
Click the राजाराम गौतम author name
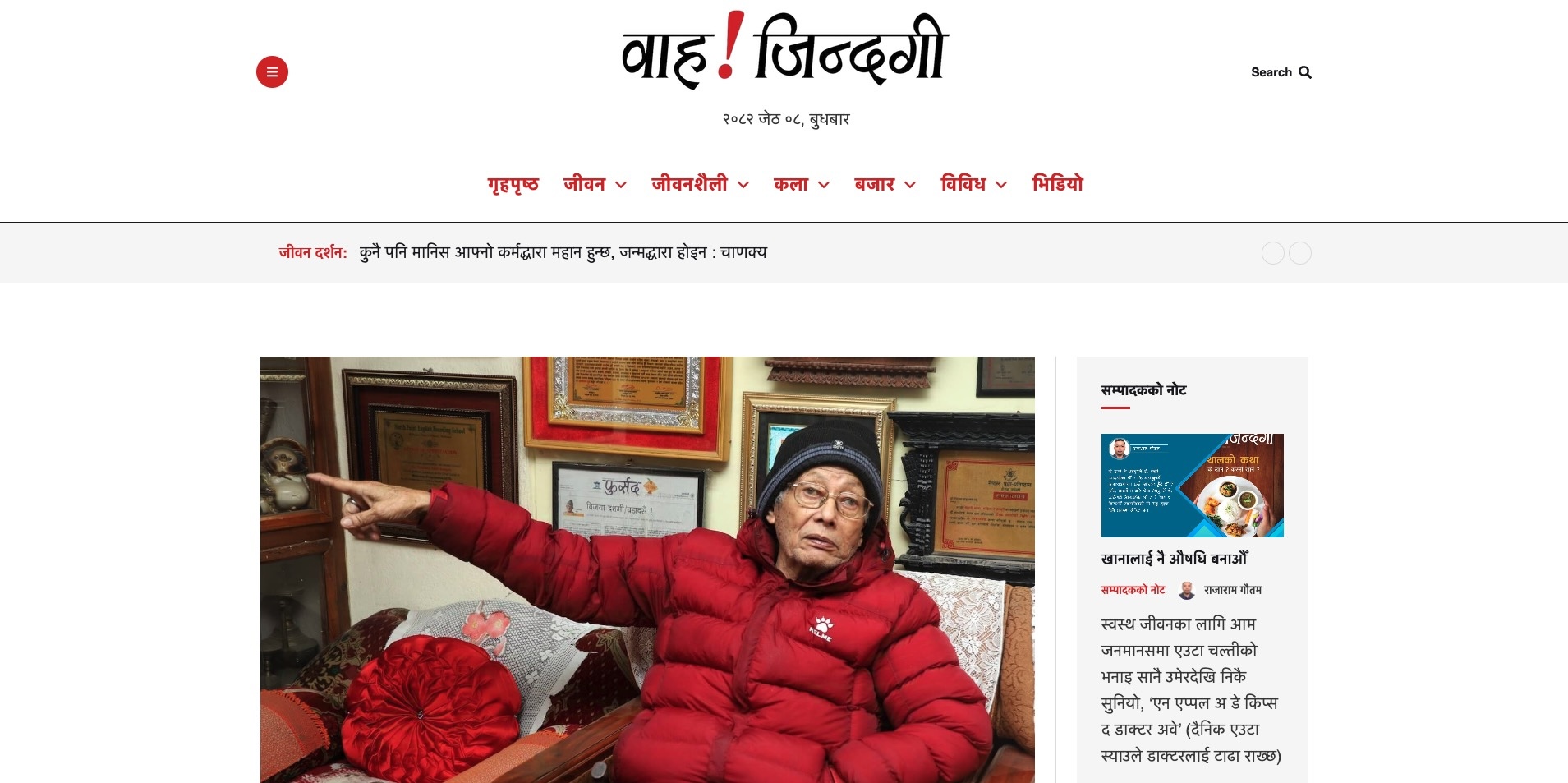(x=1232, y=590)
